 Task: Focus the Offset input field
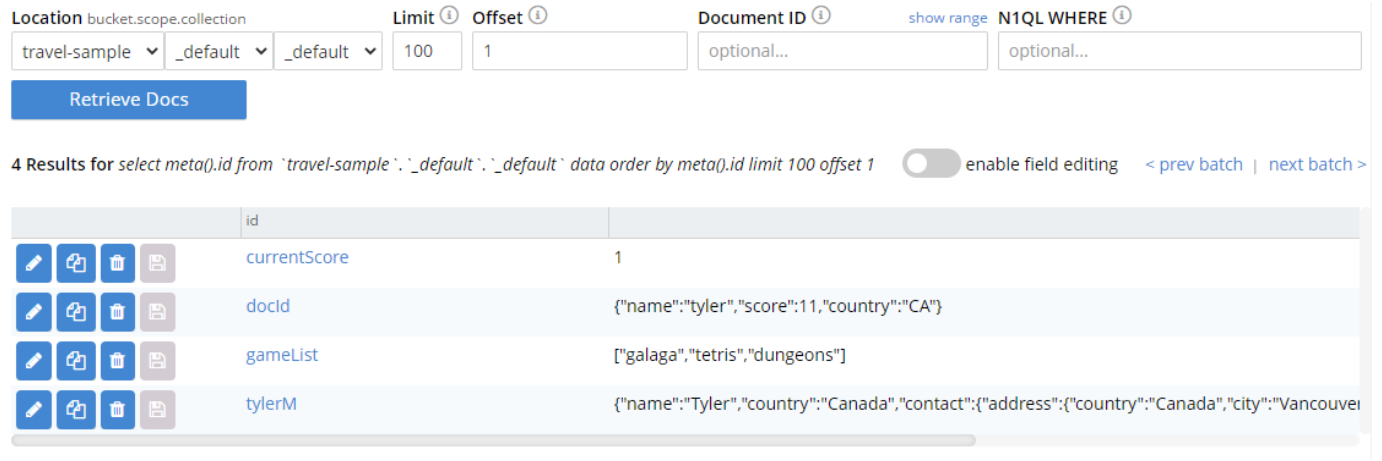580,51
